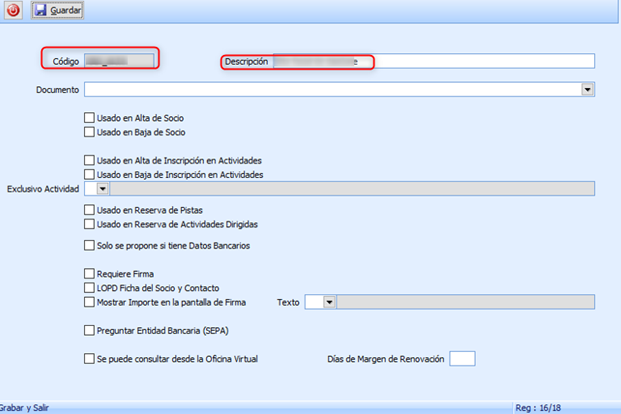Expand the Exclusivo Actividad dropdown
This screenshot has width=621, height=414.
102,189
